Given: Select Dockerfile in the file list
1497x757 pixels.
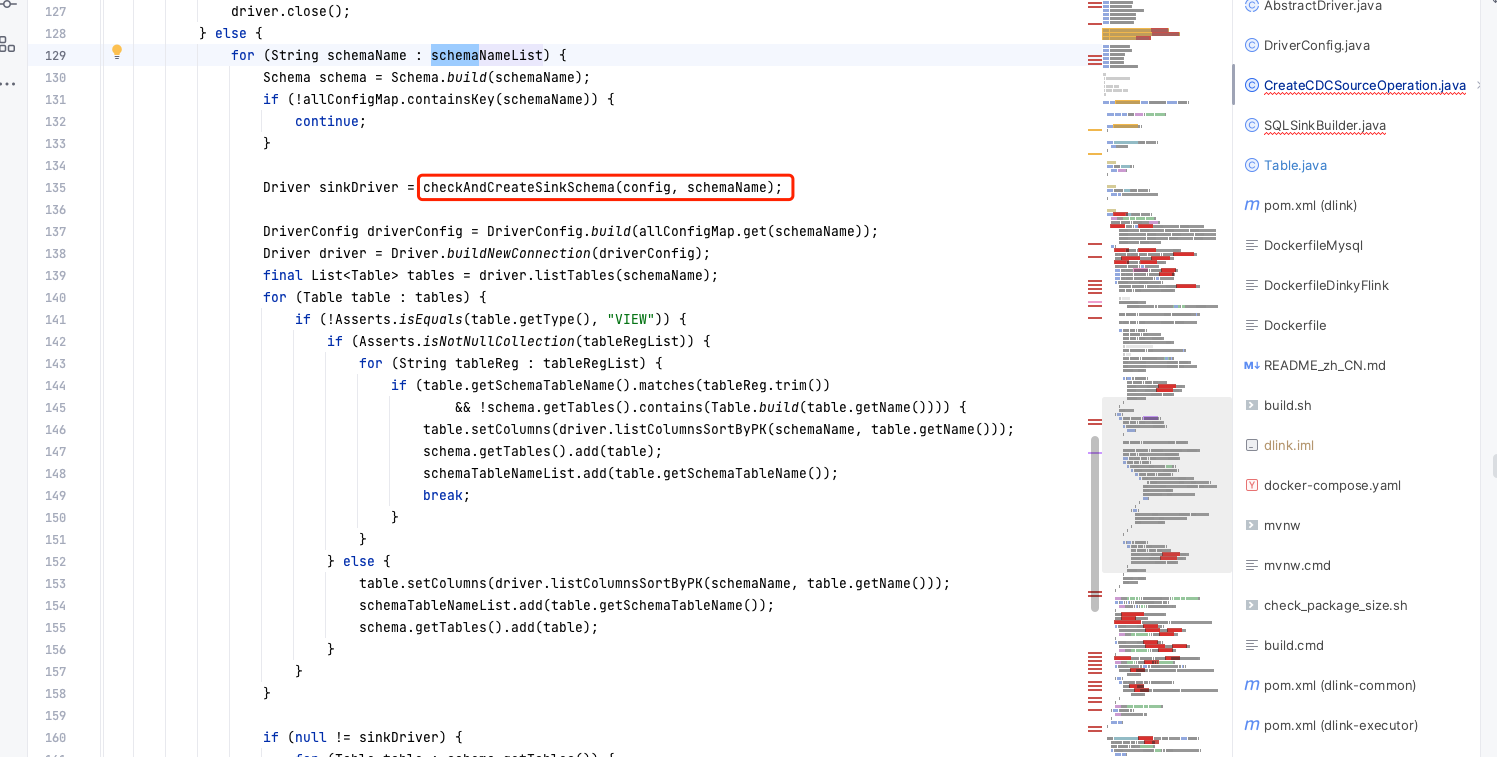Looking at the screenshot, I should click(1293, 325).
